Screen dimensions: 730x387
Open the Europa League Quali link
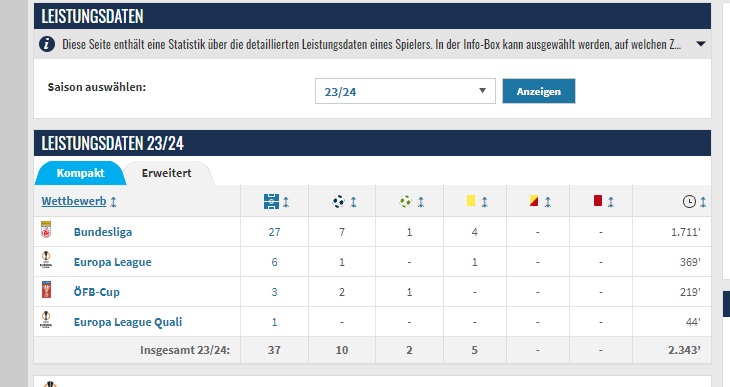tap(128, 322)
